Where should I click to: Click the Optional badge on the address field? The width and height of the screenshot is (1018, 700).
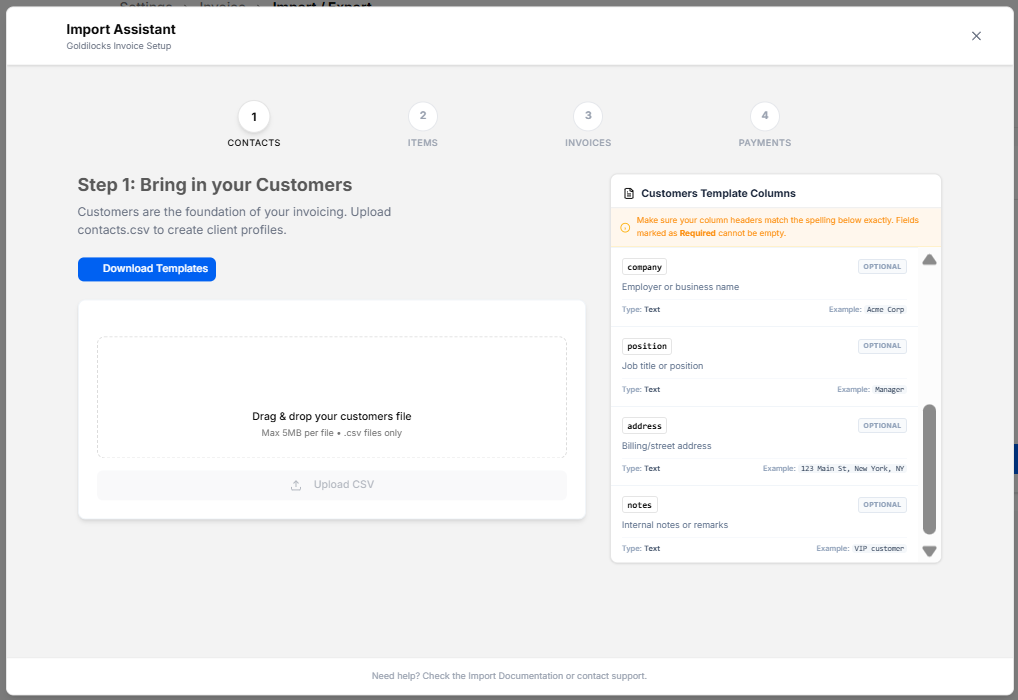(x=882, y=426)
